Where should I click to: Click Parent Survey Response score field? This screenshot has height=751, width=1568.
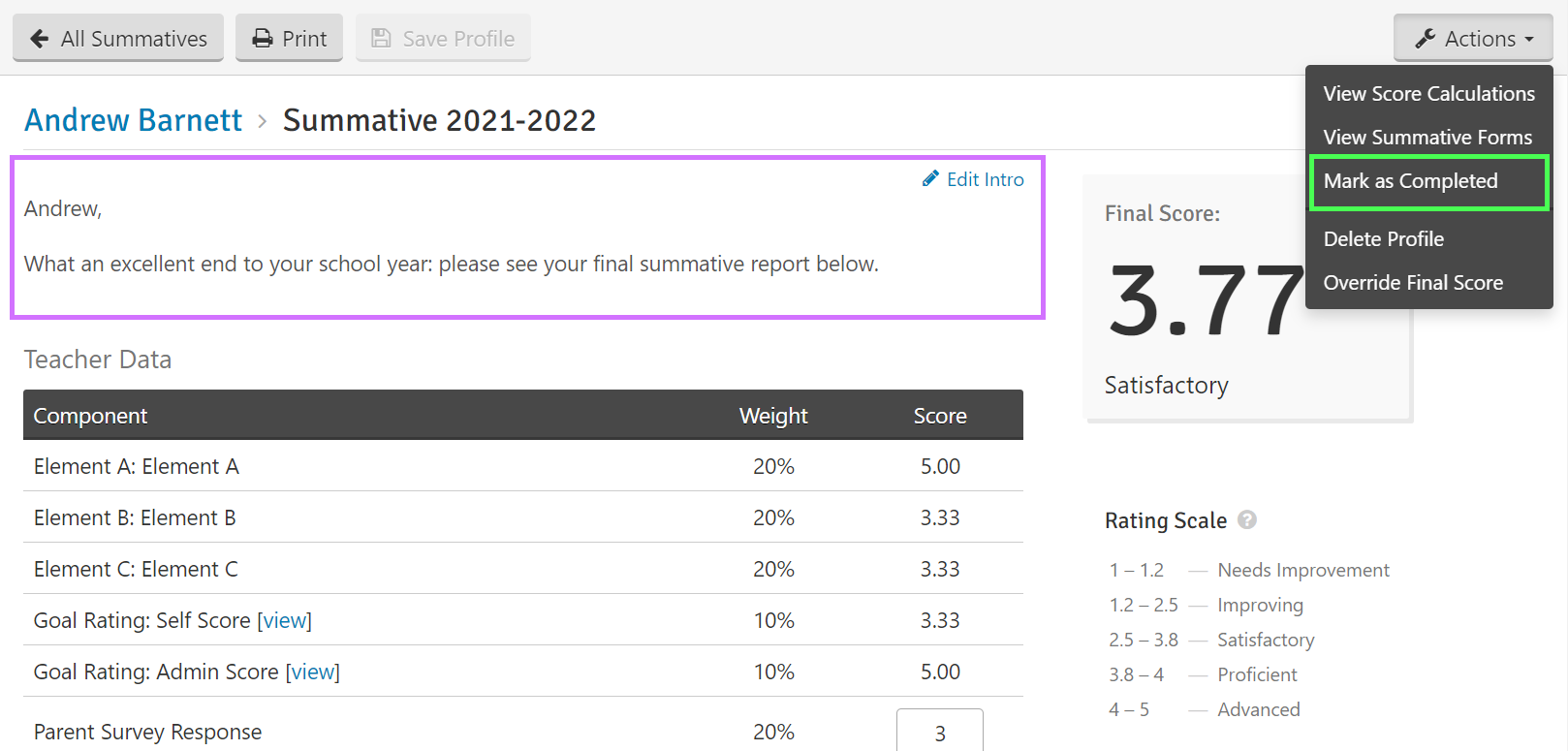tap(940, 732)
